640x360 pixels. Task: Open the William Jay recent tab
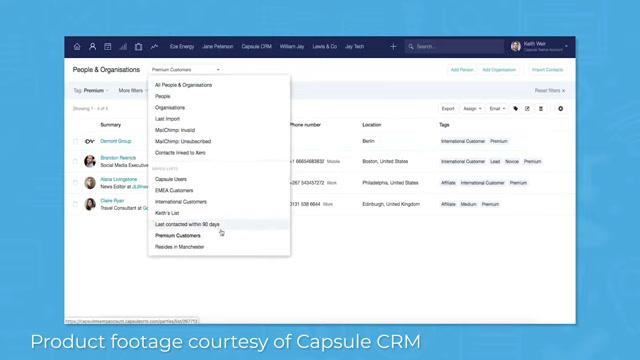coord(292,47)
